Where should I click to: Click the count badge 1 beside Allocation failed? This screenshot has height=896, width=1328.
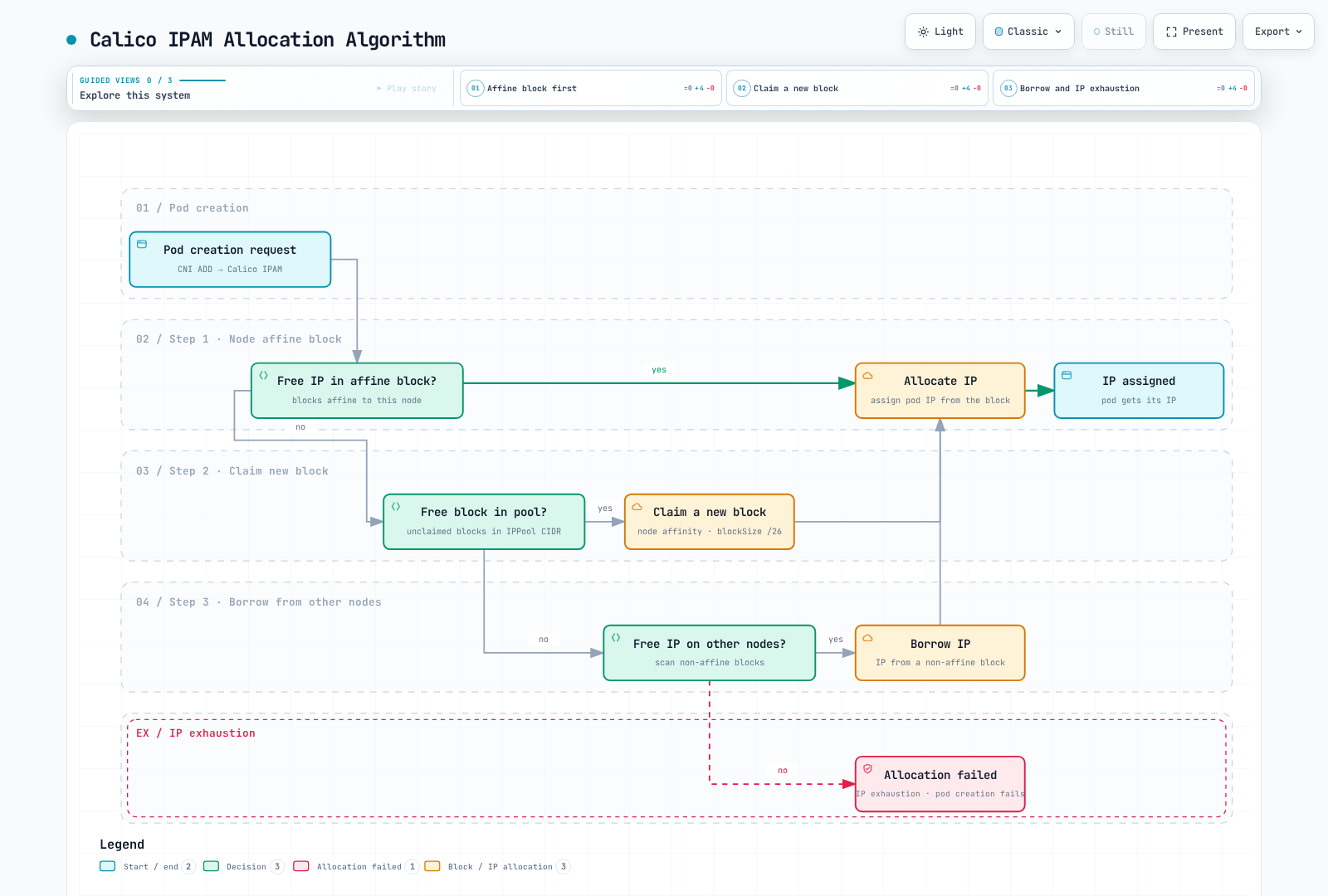[x=412, y=867]
